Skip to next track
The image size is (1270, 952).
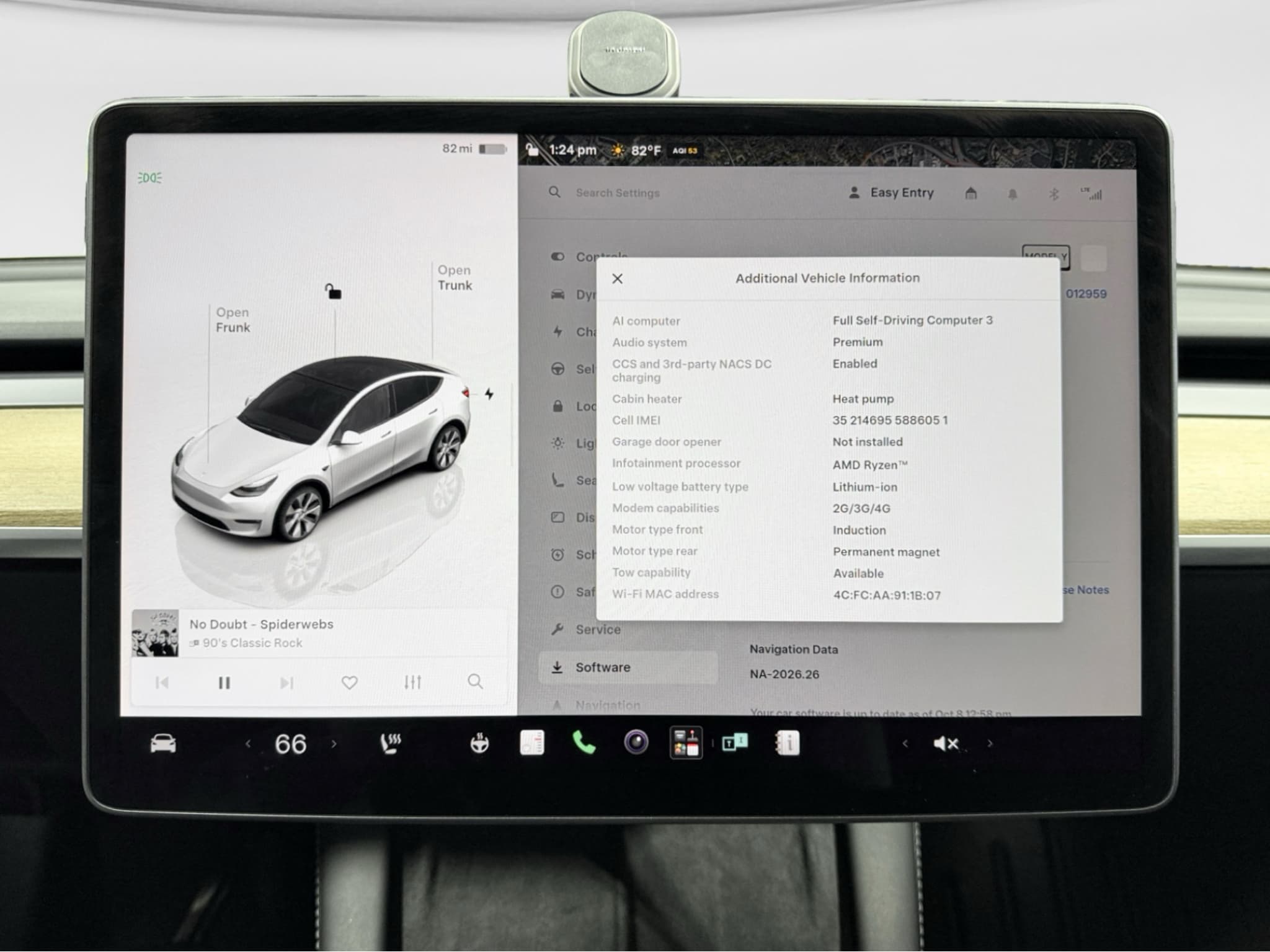coord(286,682)
